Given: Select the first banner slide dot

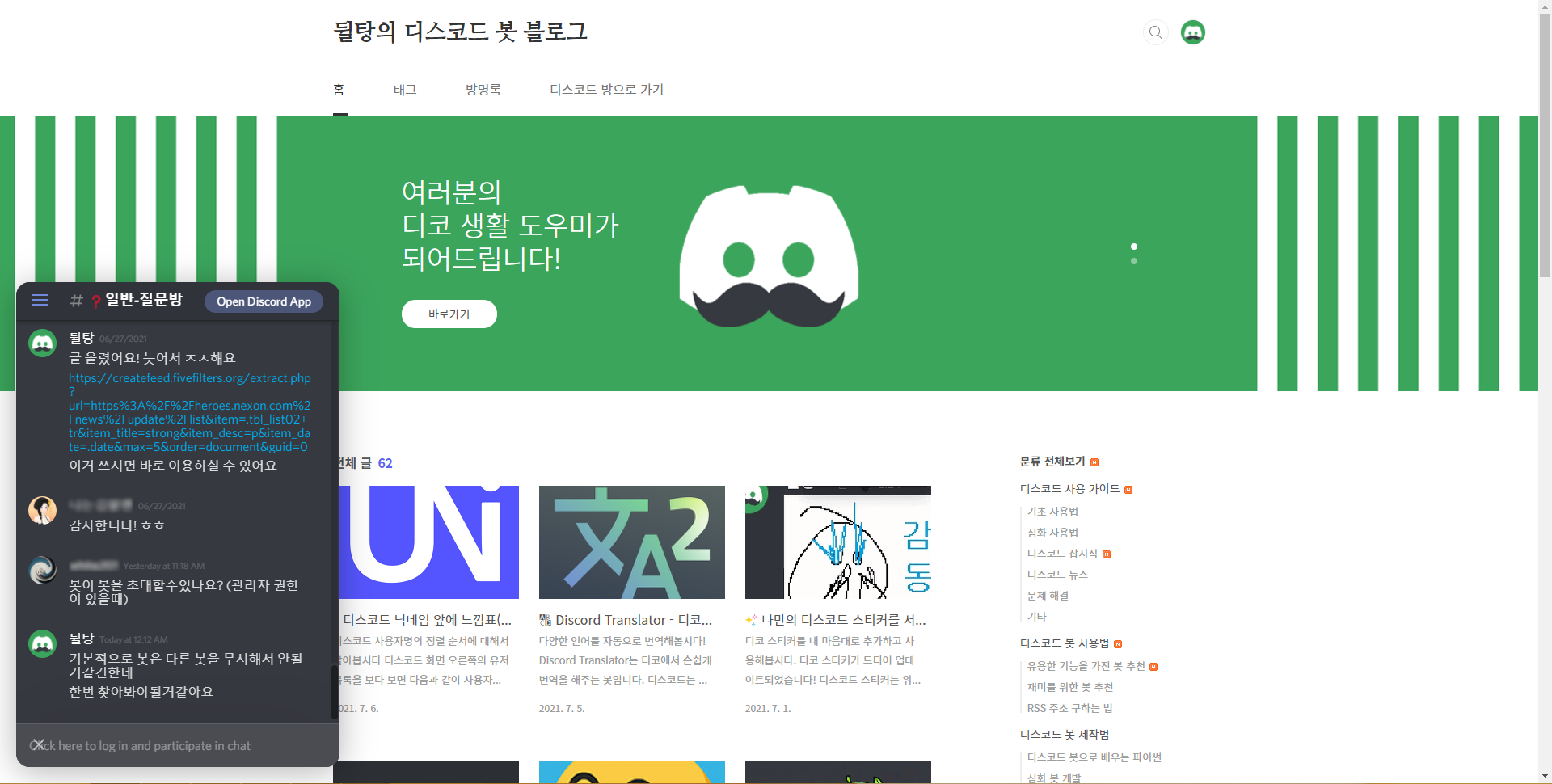Looking at the screenshot, I should click(x=1134, y=247).
